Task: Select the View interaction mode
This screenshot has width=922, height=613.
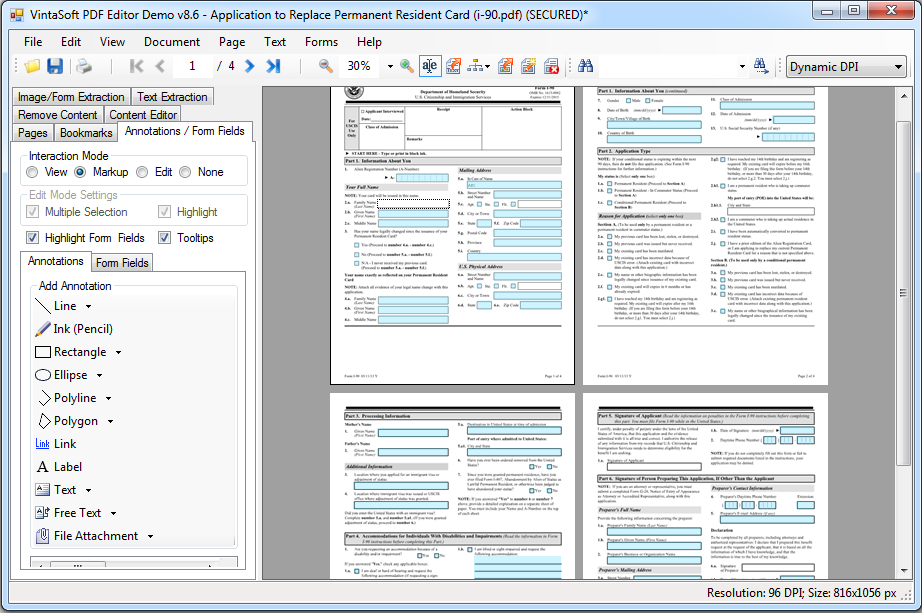Action: pyautogui.click(x=32, y=172)
